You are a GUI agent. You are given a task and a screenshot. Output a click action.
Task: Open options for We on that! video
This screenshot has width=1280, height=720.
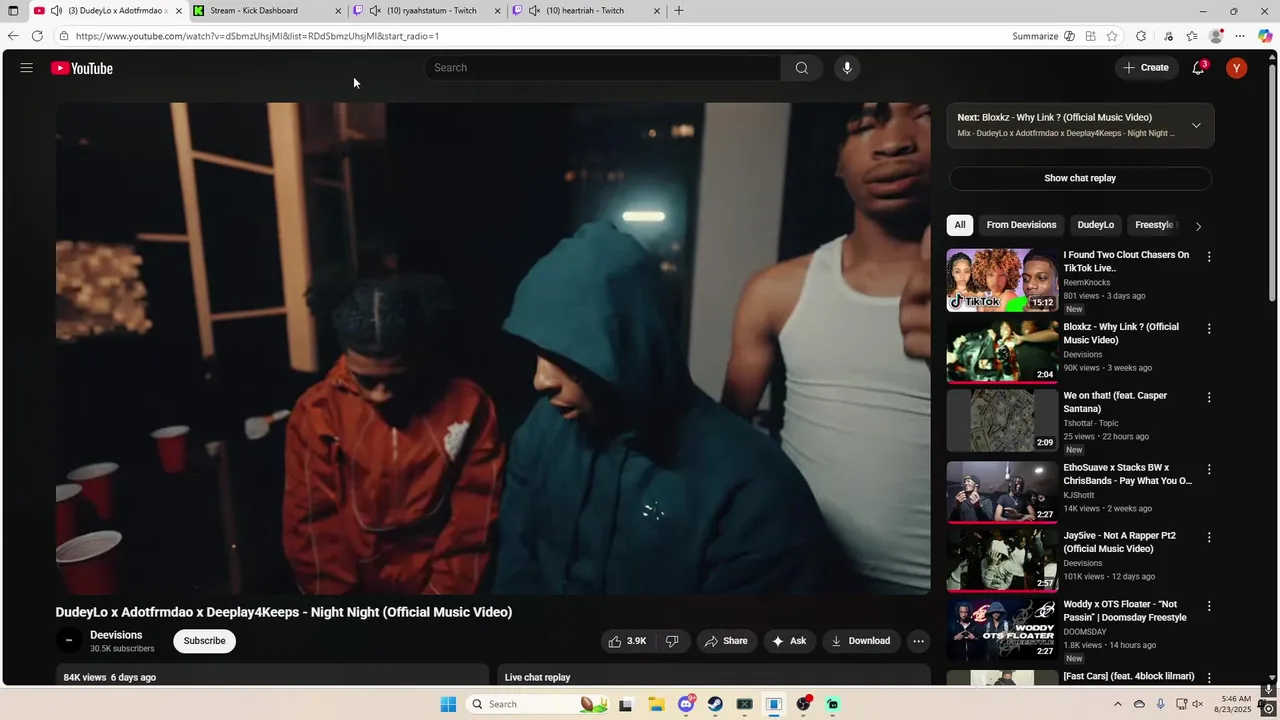(x=1209, y=397)
